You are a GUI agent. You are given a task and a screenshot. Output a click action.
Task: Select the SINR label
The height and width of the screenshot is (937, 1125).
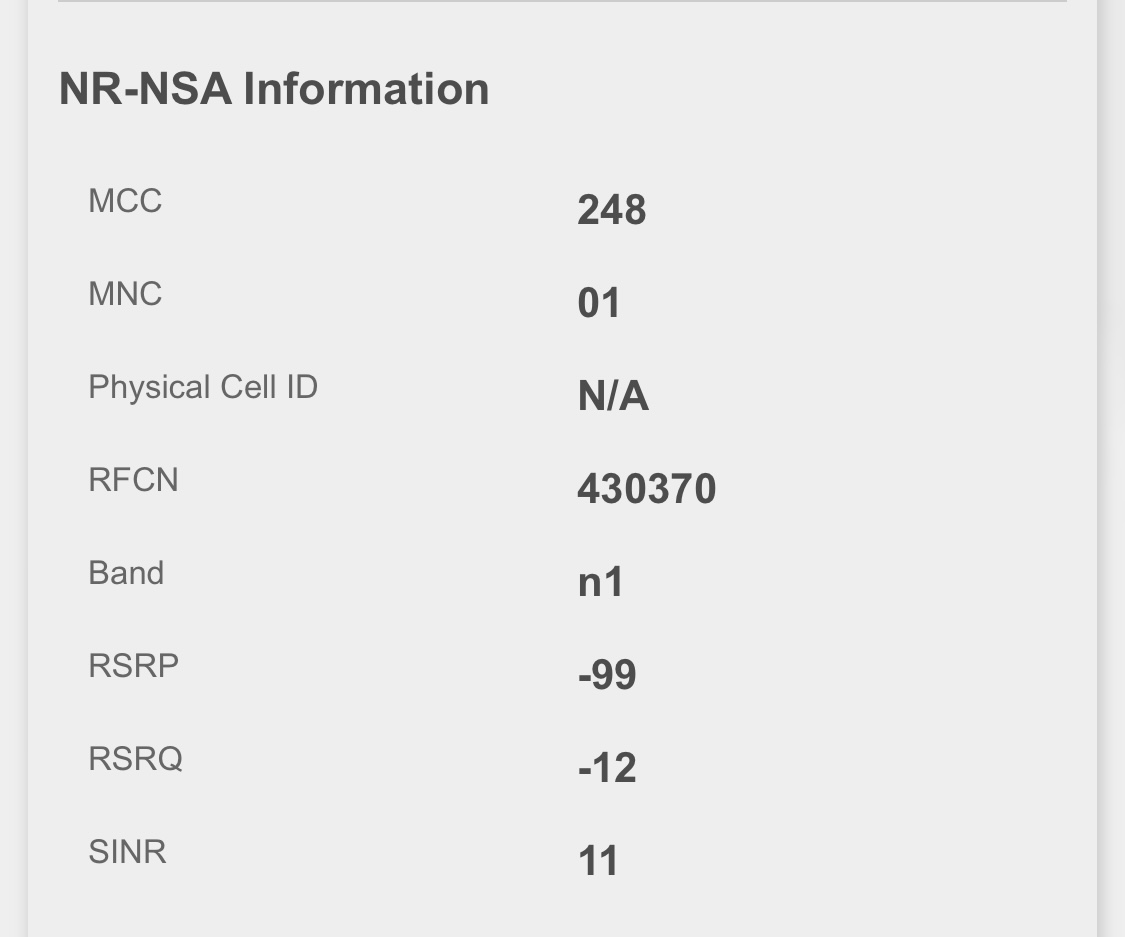pos(127,852)
